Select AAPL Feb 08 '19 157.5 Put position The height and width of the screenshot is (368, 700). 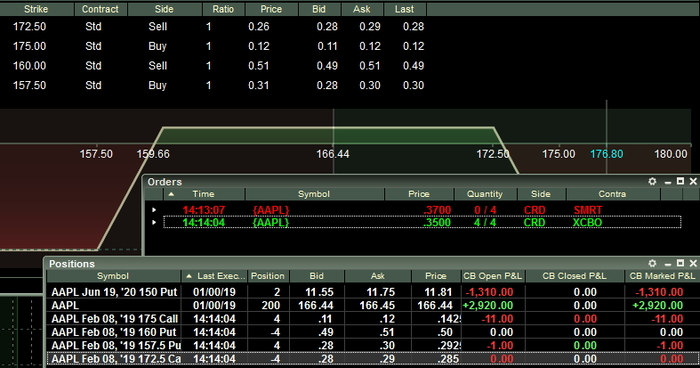(x=373, y=346)
